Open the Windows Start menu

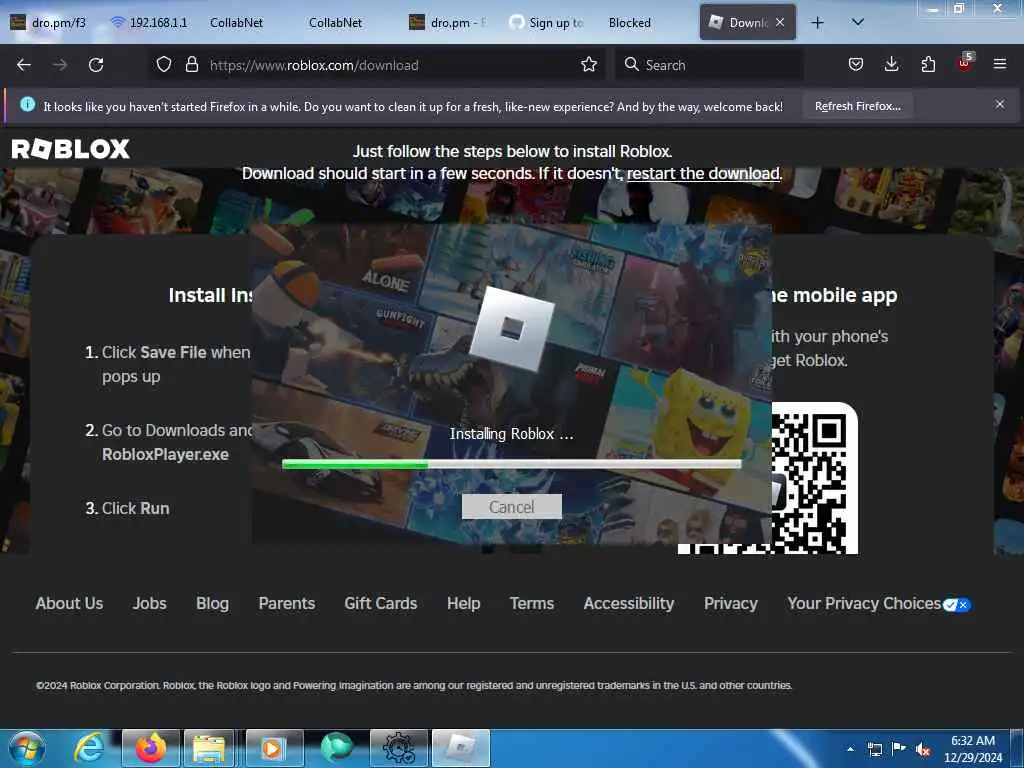(x=27, y=748)
